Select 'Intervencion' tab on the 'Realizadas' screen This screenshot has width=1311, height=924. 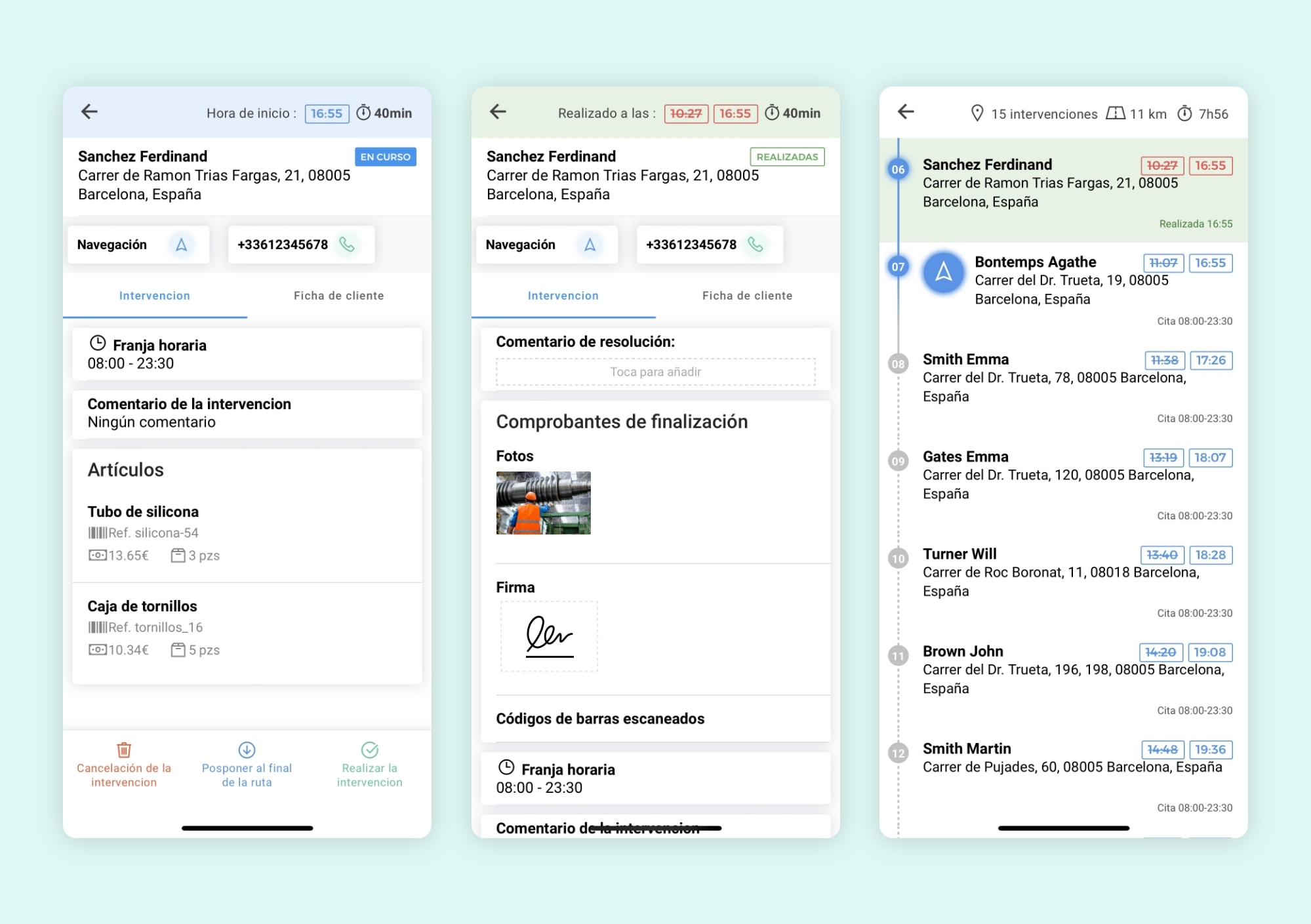point(563,296)
